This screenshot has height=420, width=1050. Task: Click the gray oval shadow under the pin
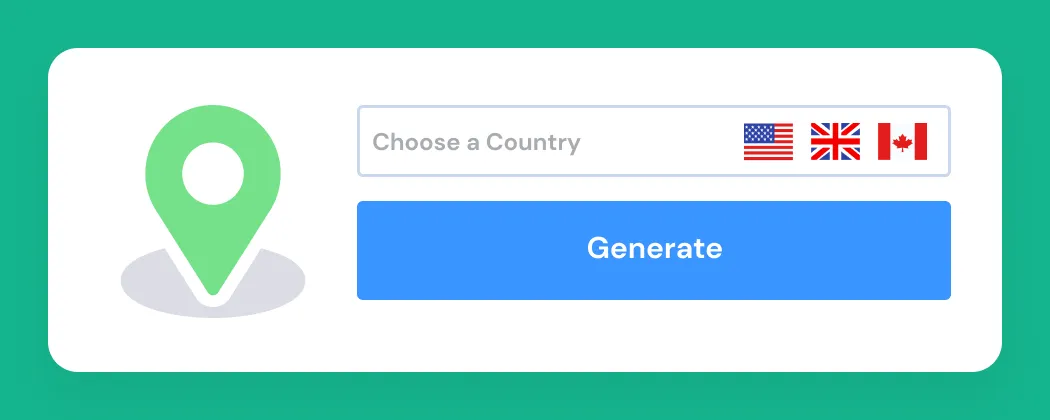[x=213, y=281]
